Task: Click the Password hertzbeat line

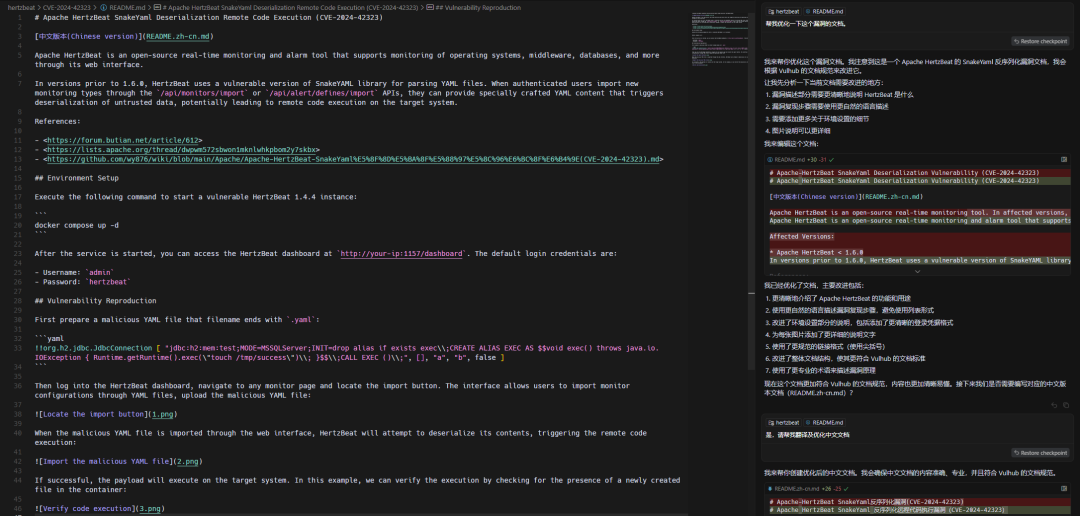Action: pyautogui.click(x=83, y=282)
